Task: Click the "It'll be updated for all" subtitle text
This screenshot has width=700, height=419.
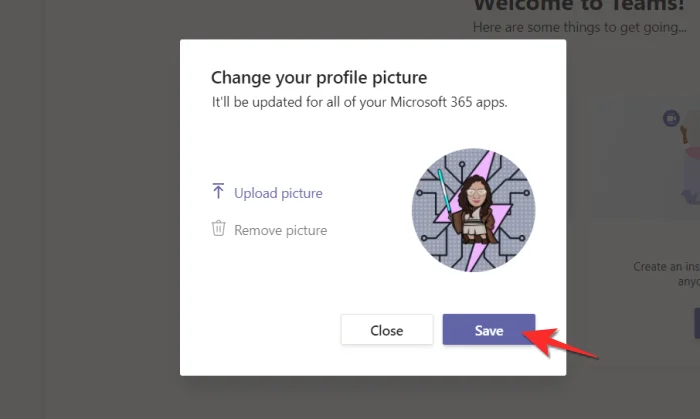Action: point(359,102)
